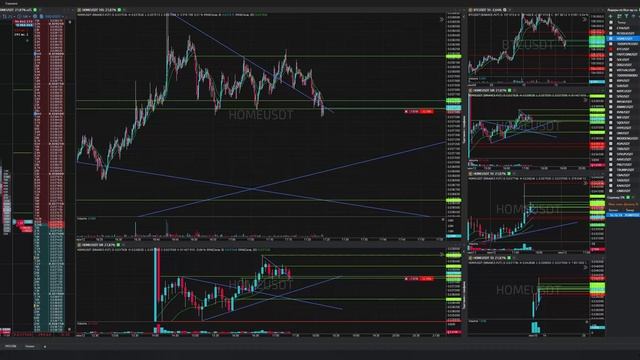This screenshot has width=640, height=360.
Task: Close the position tag on lower-left chart
Action: click(406, 279)
